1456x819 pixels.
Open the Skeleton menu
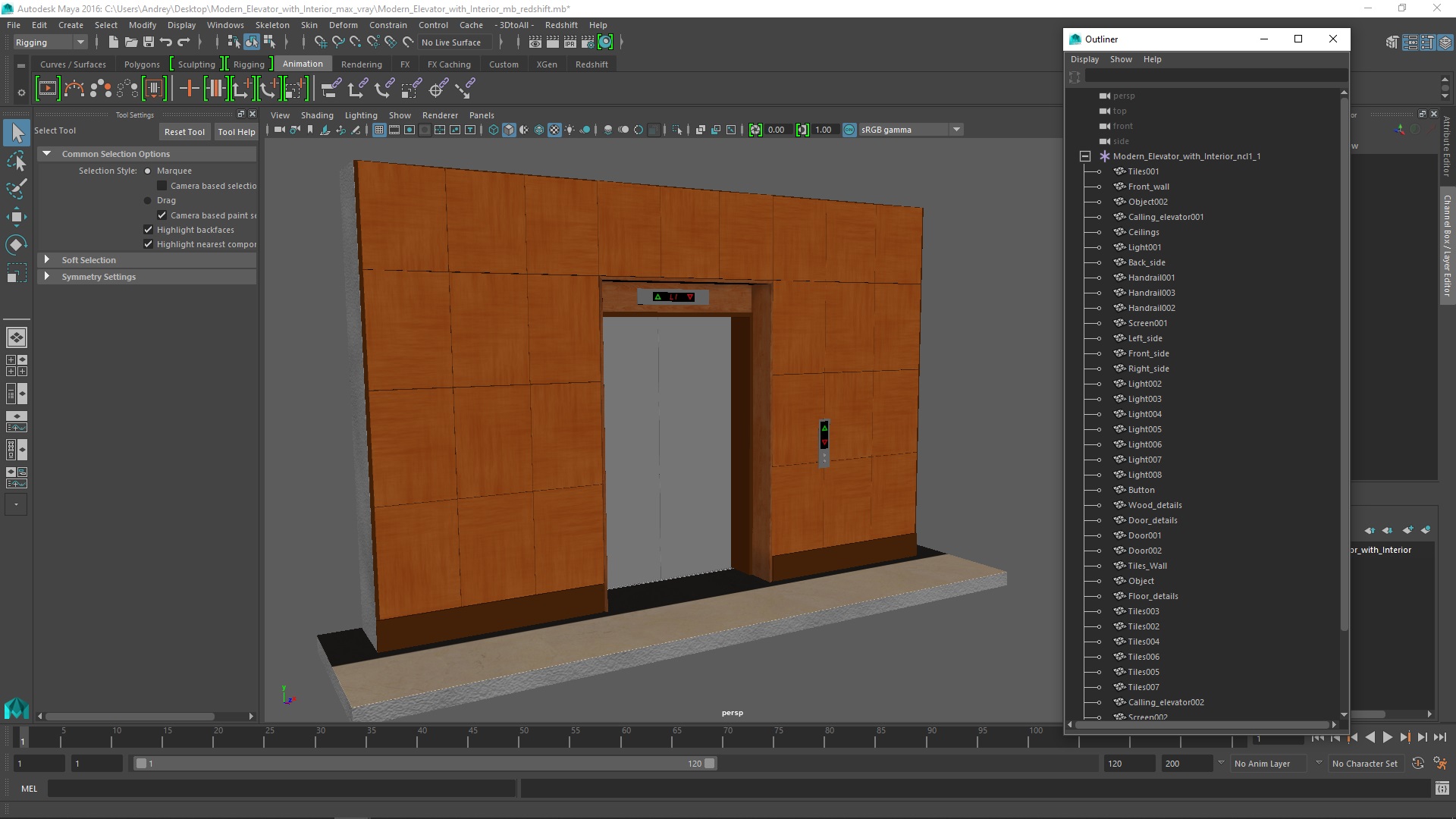click(x=272, y=25)
